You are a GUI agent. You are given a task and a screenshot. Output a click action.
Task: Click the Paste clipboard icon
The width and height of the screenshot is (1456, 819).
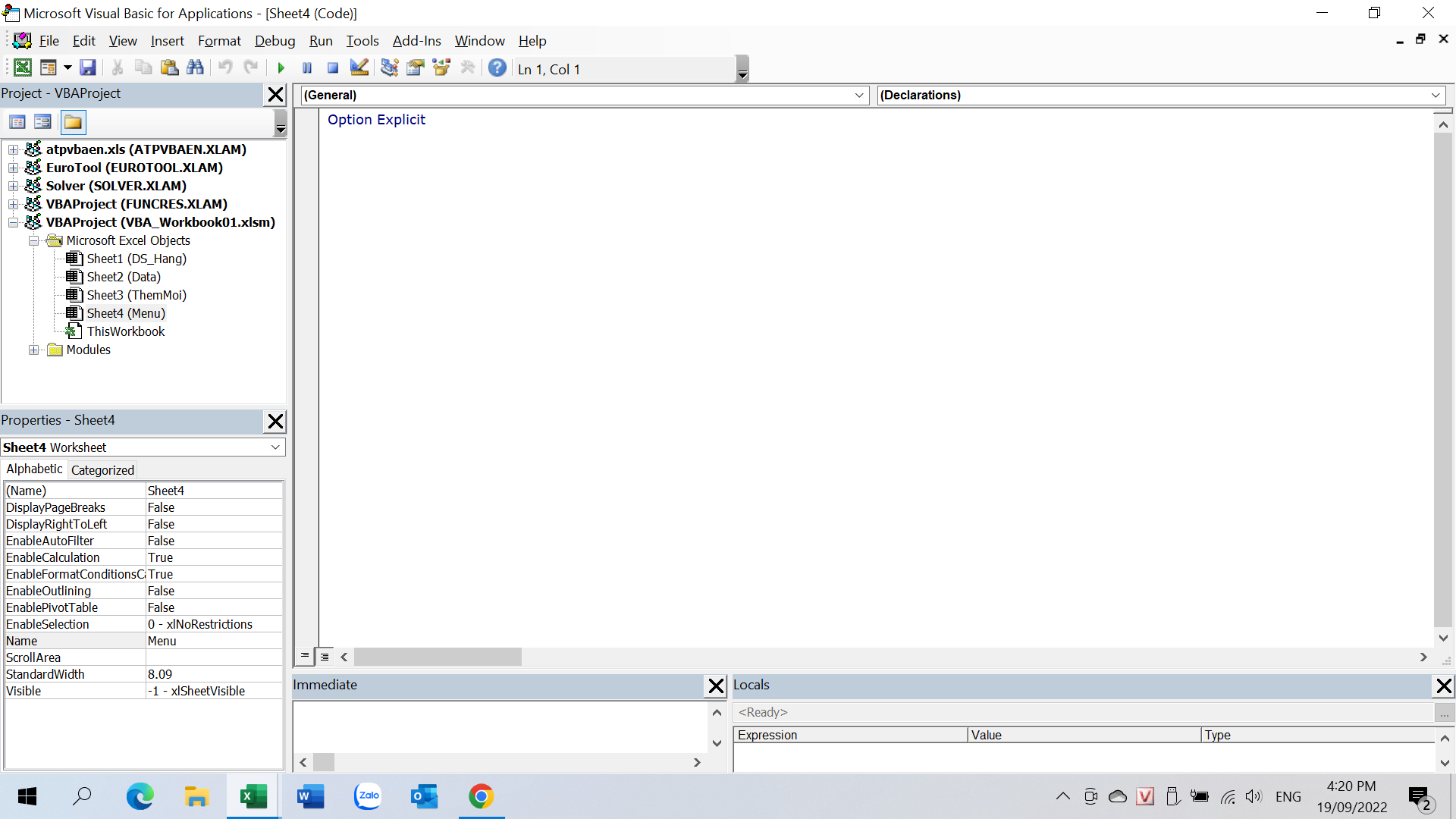(169, 68)
